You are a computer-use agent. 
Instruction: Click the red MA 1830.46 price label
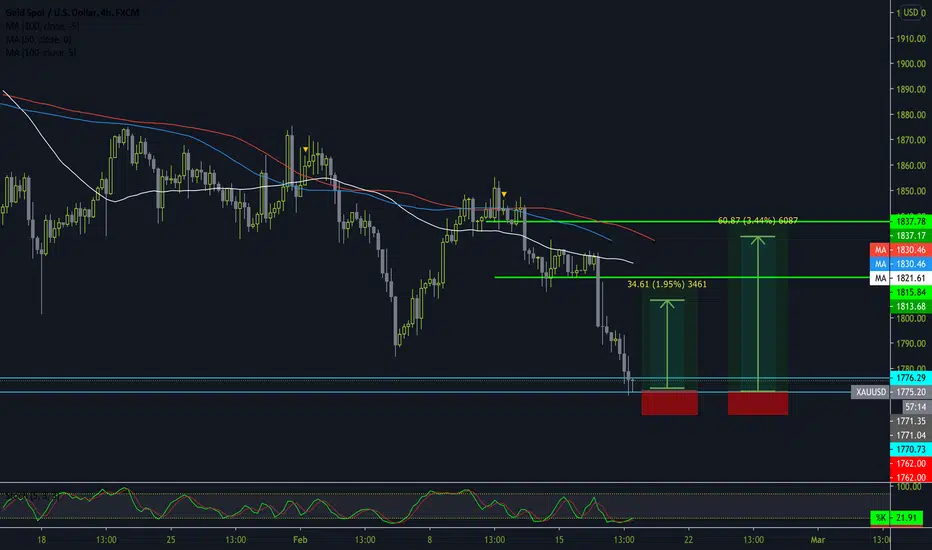coord(900,250)
